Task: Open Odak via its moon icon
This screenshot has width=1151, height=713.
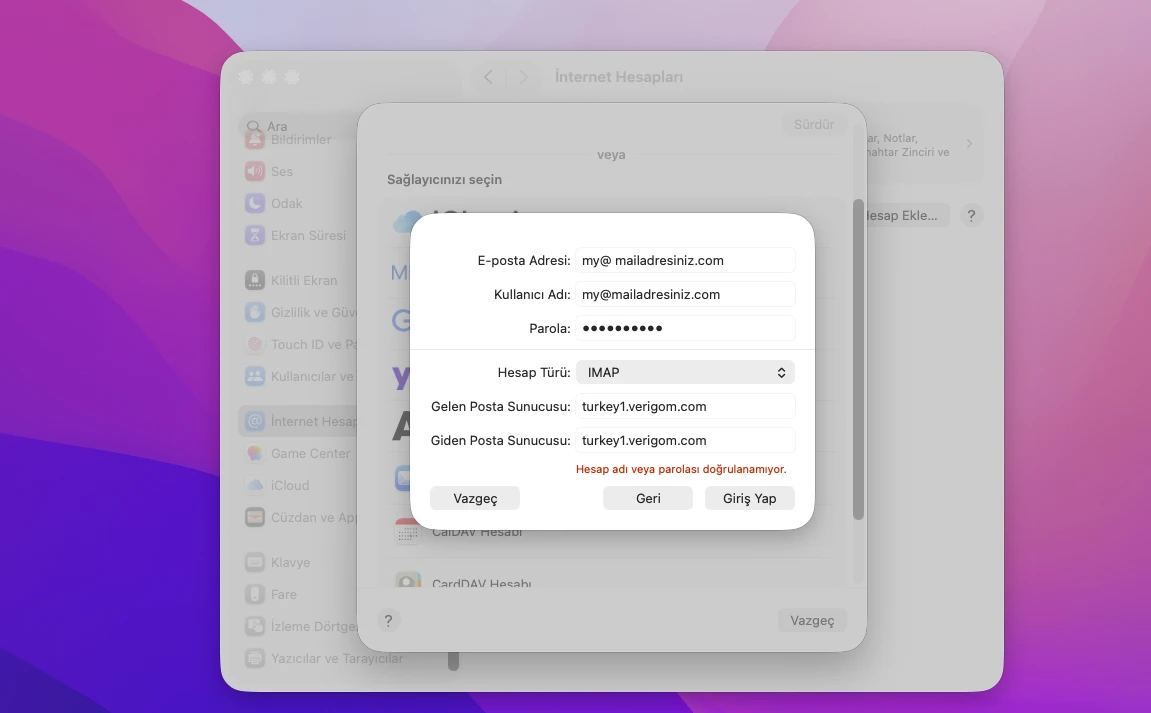Action: pyautogui.click(x=255, y=204)
